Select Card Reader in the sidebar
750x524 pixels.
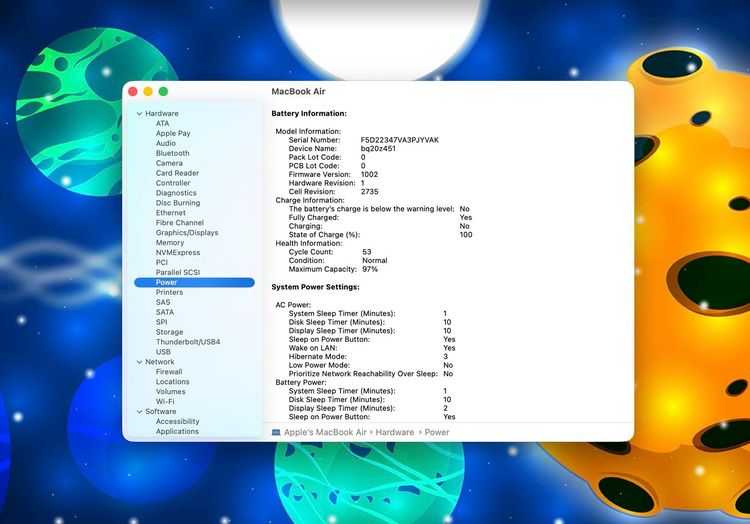(x=177, y=173)
